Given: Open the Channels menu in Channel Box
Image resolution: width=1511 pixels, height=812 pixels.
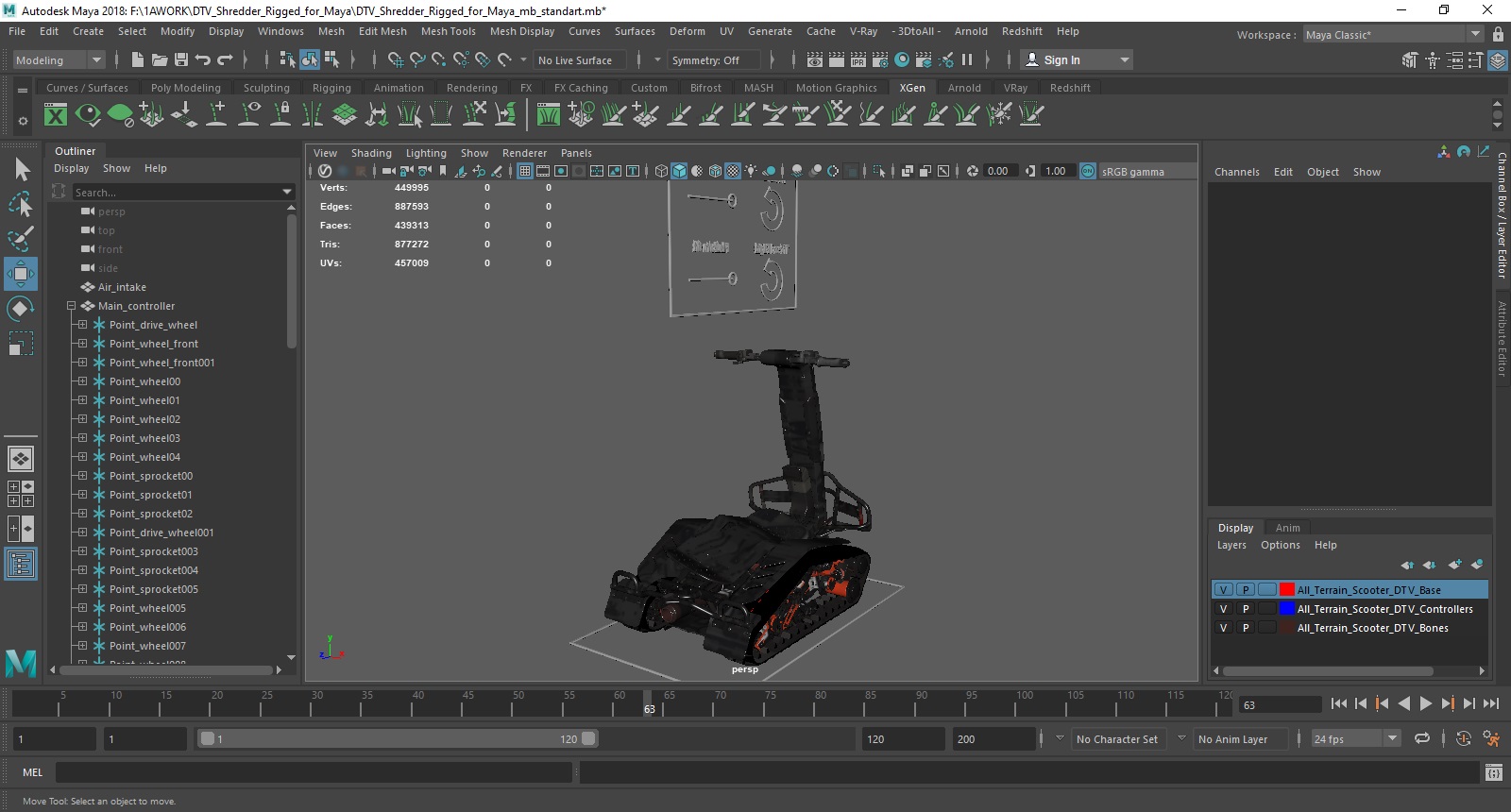Looking at the screenshot, I should [x=1236, y=172].
